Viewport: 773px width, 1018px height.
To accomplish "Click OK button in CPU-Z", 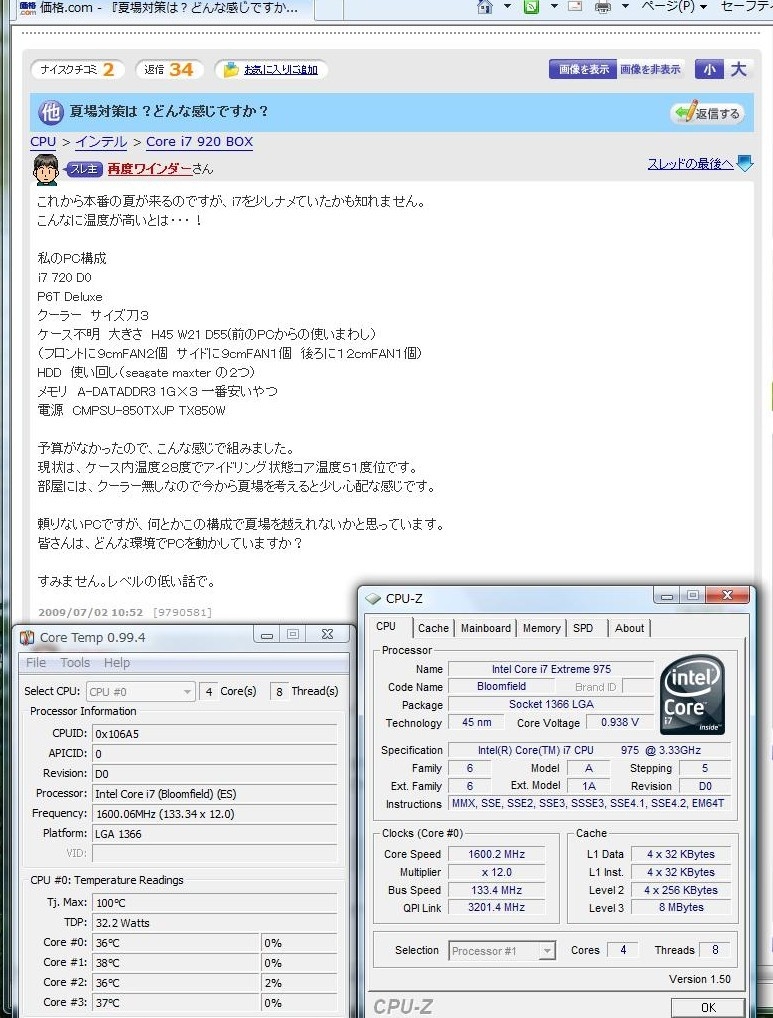I will pyautogui.click(x=708, y=1008).
